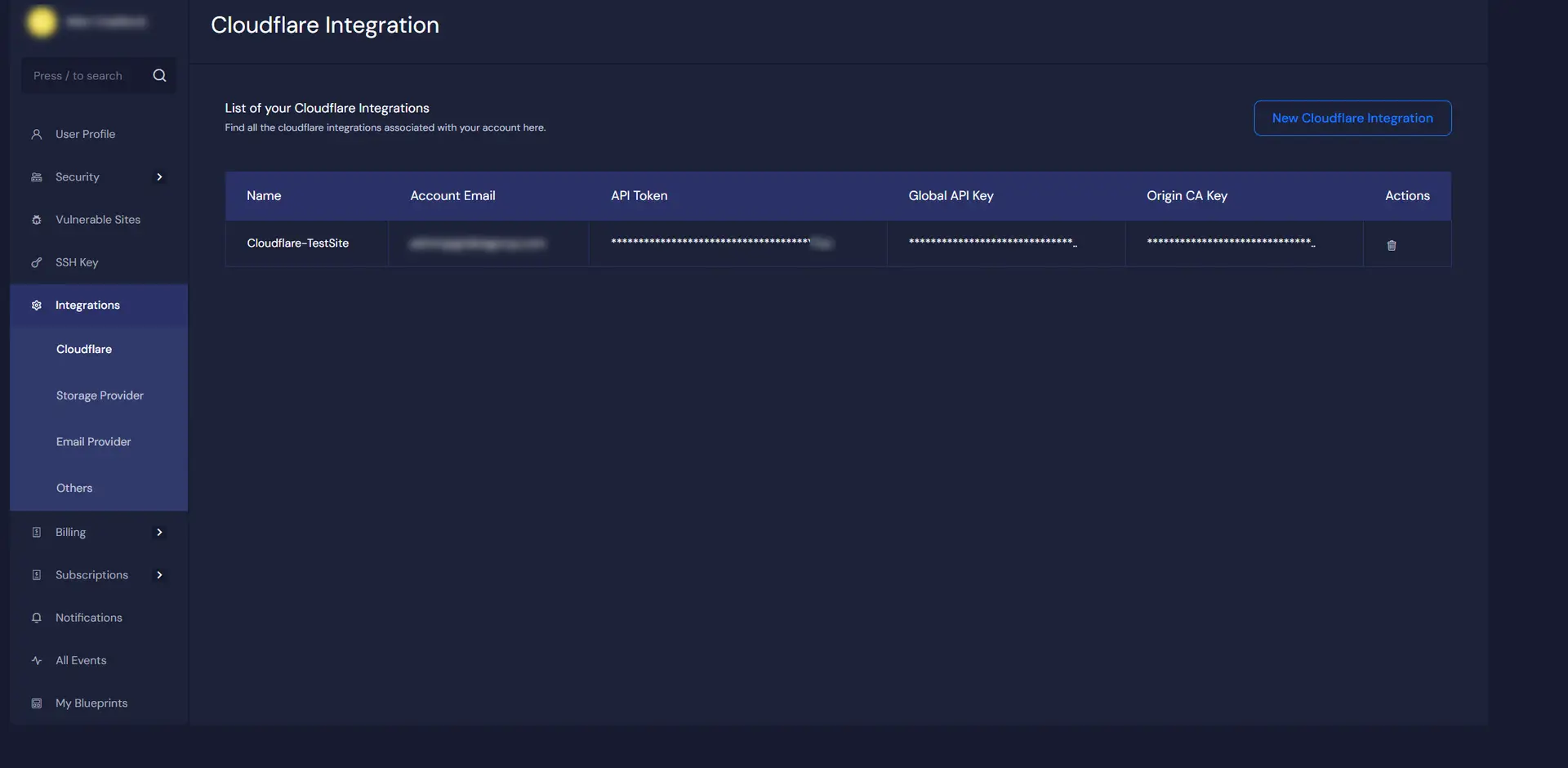The width and height of the screenshot is (1568, 768).
Task: Open the Cloudflare integrations submenu item
Action: (84, 349)
